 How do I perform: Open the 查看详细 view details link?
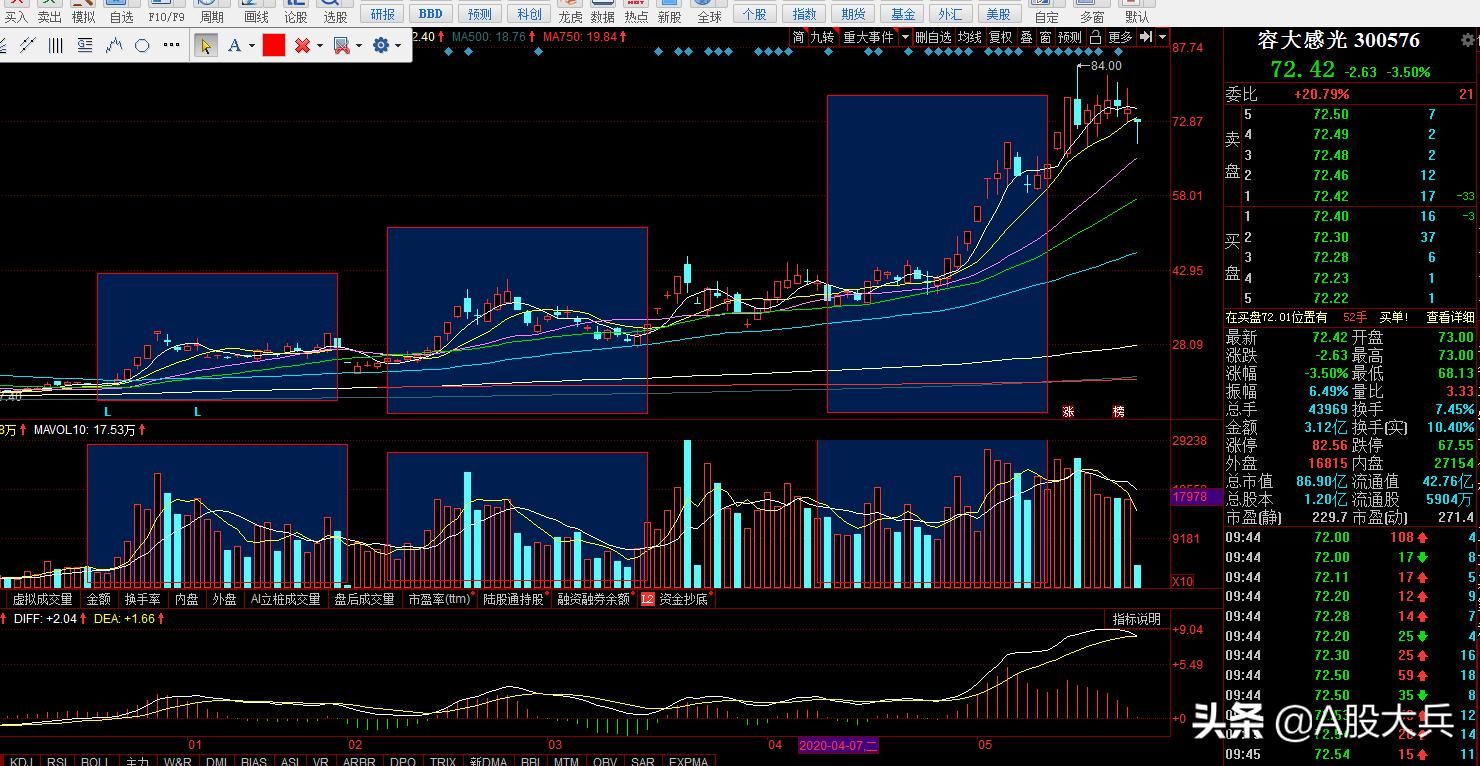pos(1450,317)
